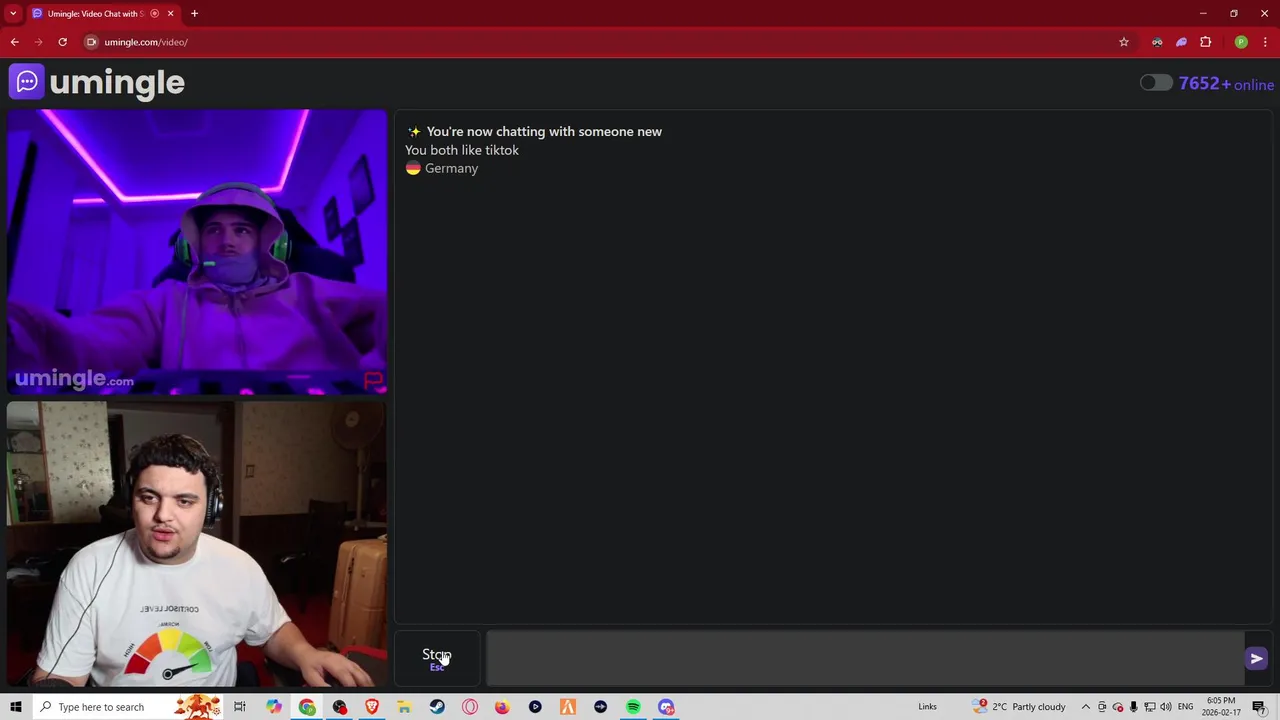The image size is (1280, 720).
Task: Open the Windows notification center
Action: click(1259, 707)
